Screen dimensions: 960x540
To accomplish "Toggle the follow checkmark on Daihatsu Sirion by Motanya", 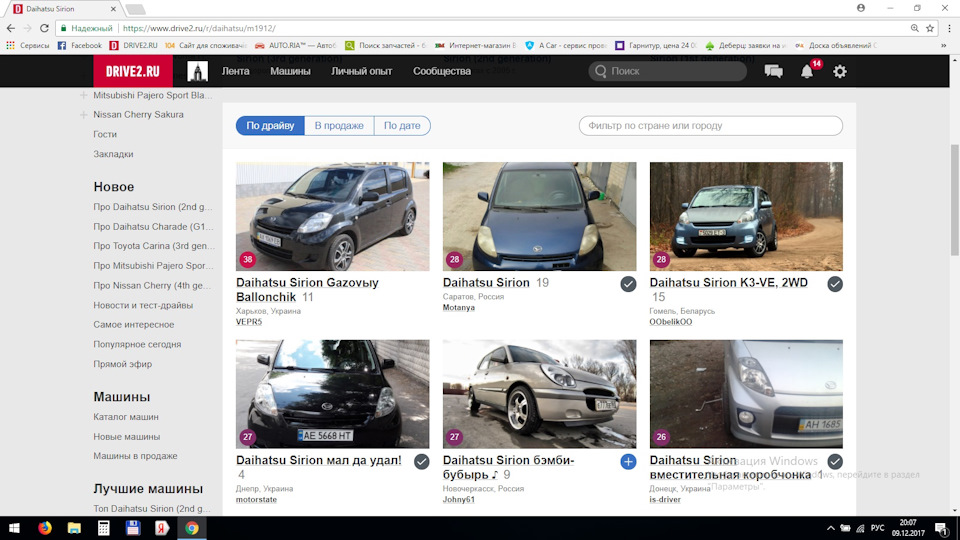I will pos(628,284).
